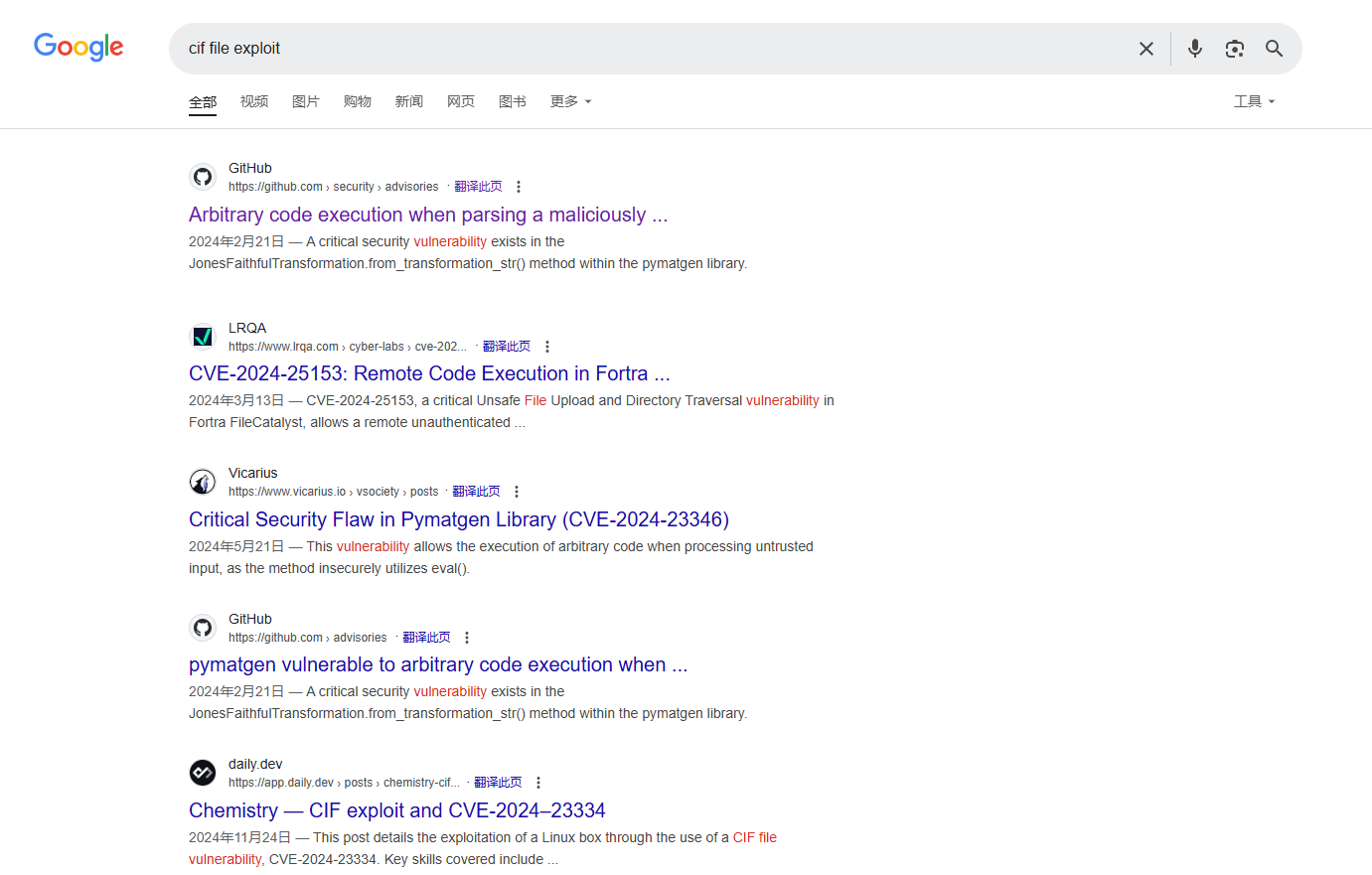Click the magnifier search icon
The height and width of the screenshot is (875, 1372).
tap(1274, 49)
